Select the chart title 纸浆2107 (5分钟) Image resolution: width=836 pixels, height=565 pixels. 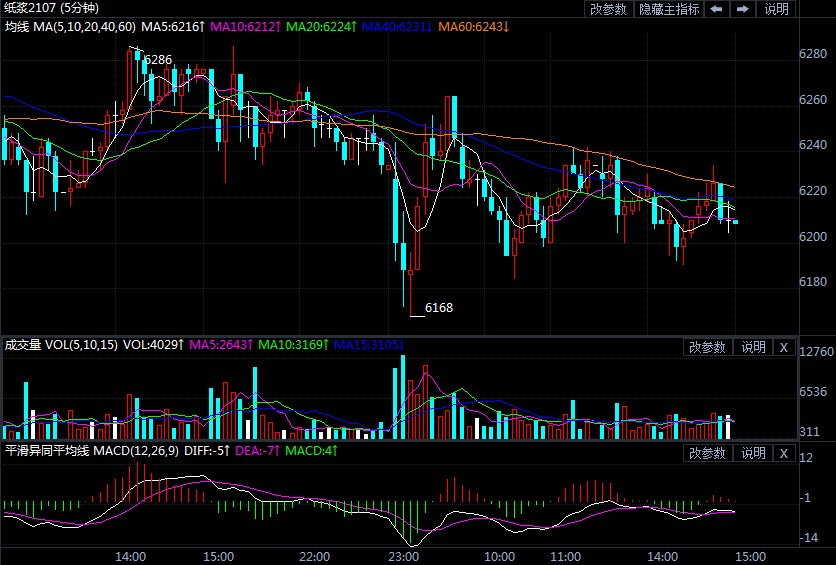click(51, 8)
